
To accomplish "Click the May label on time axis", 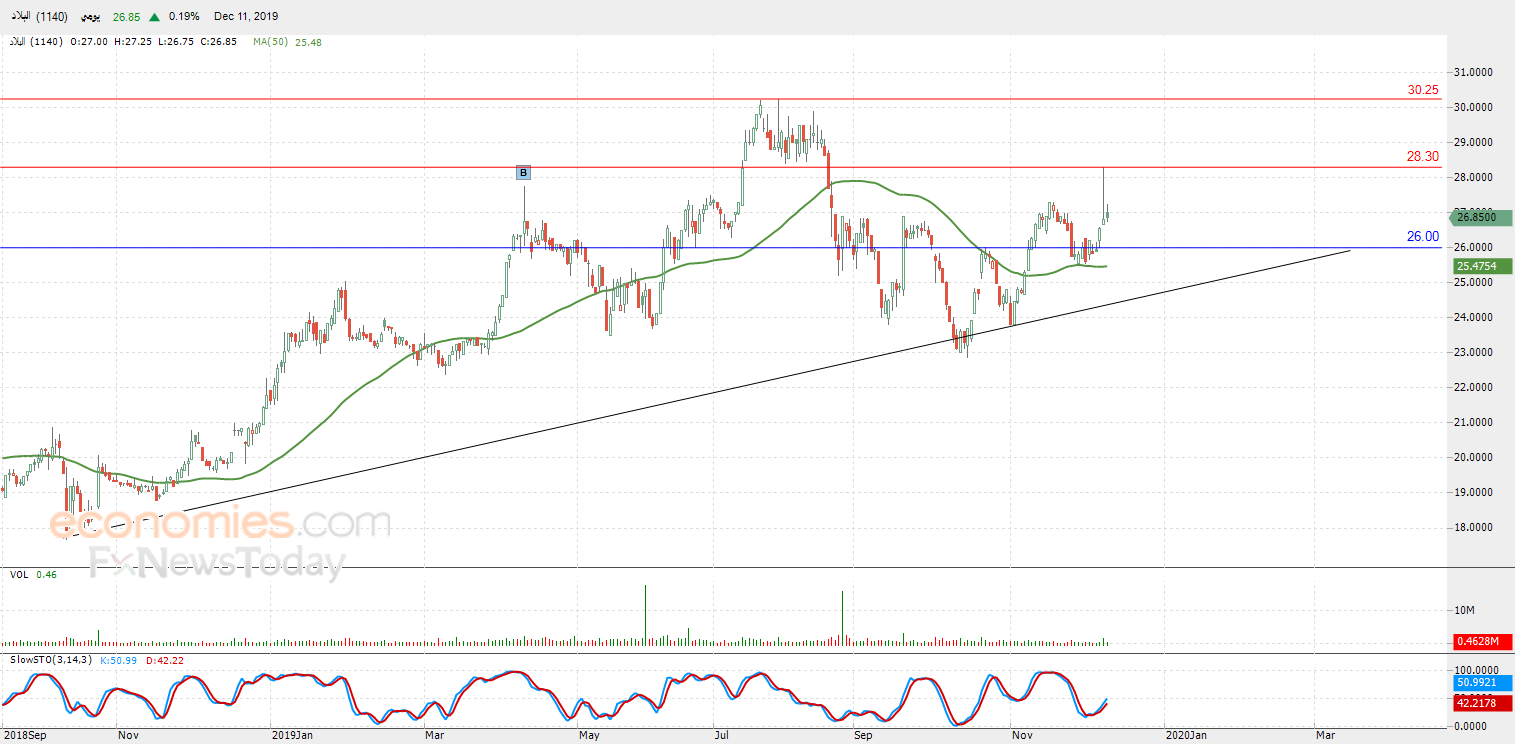I will pyautogui.click(x=589, y=735).
